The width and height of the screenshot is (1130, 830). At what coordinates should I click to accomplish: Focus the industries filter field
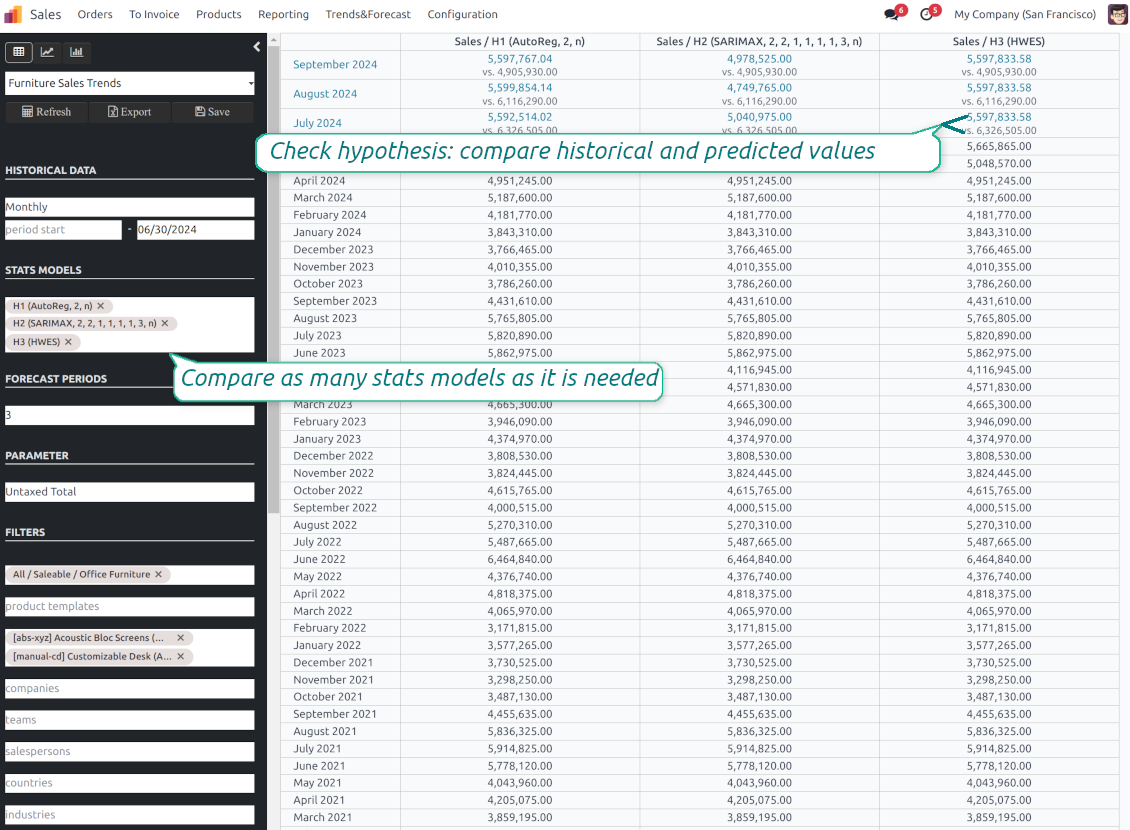click(130, 815)
